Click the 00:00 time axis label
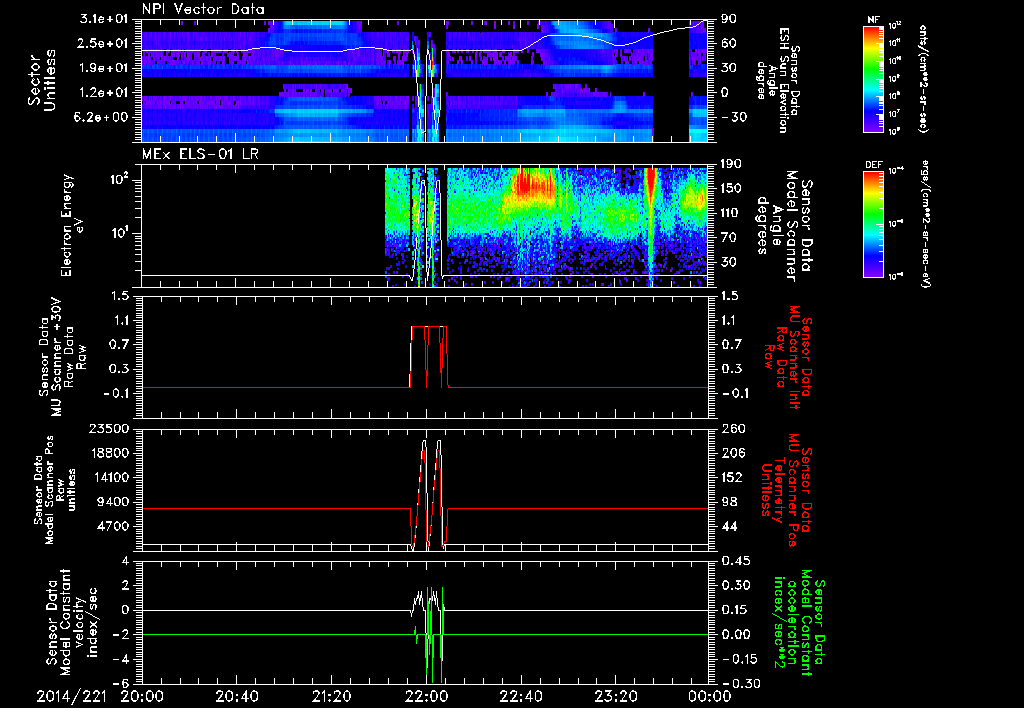 (710, 696)
